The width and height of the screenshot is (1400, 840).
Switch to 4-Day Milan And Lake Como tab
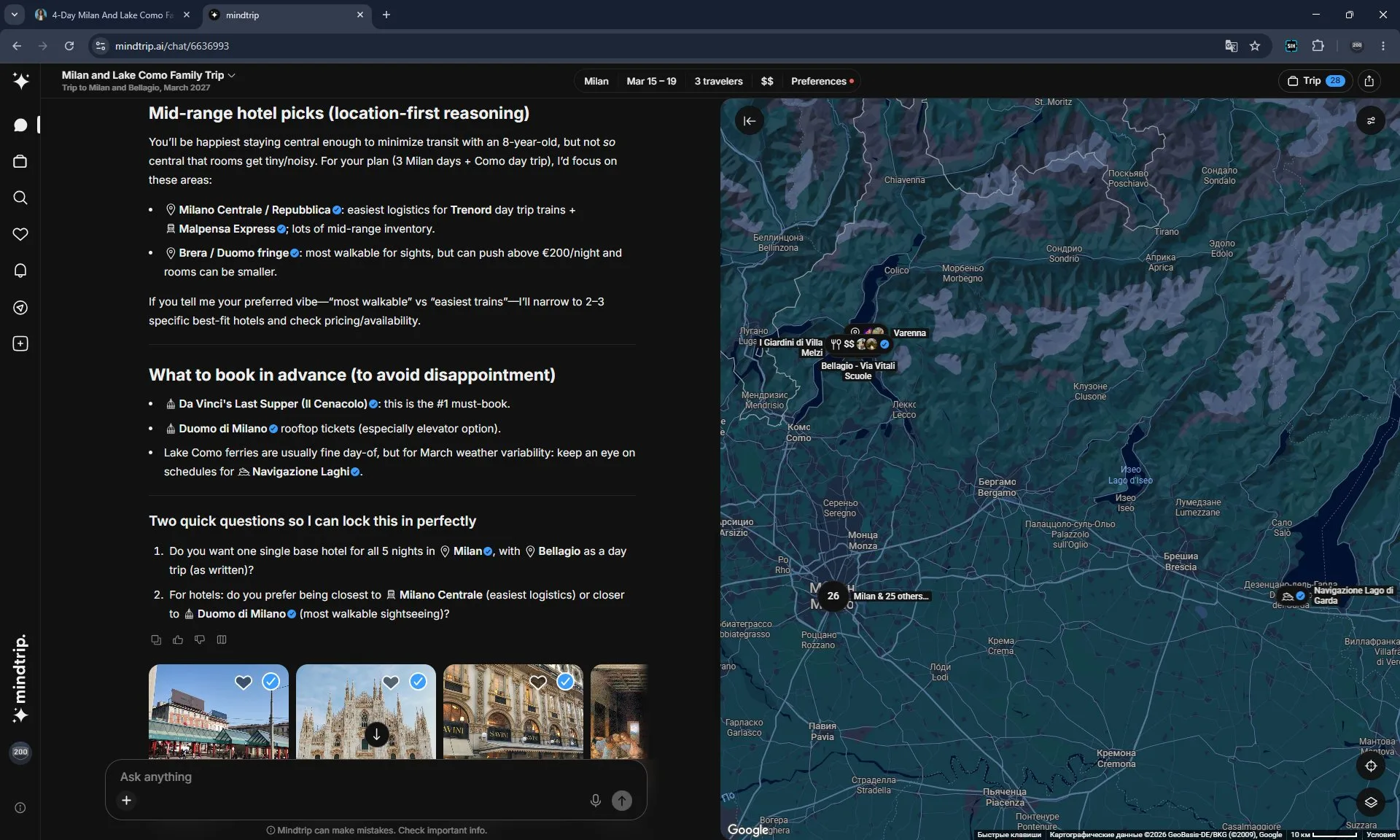(113, 15)
